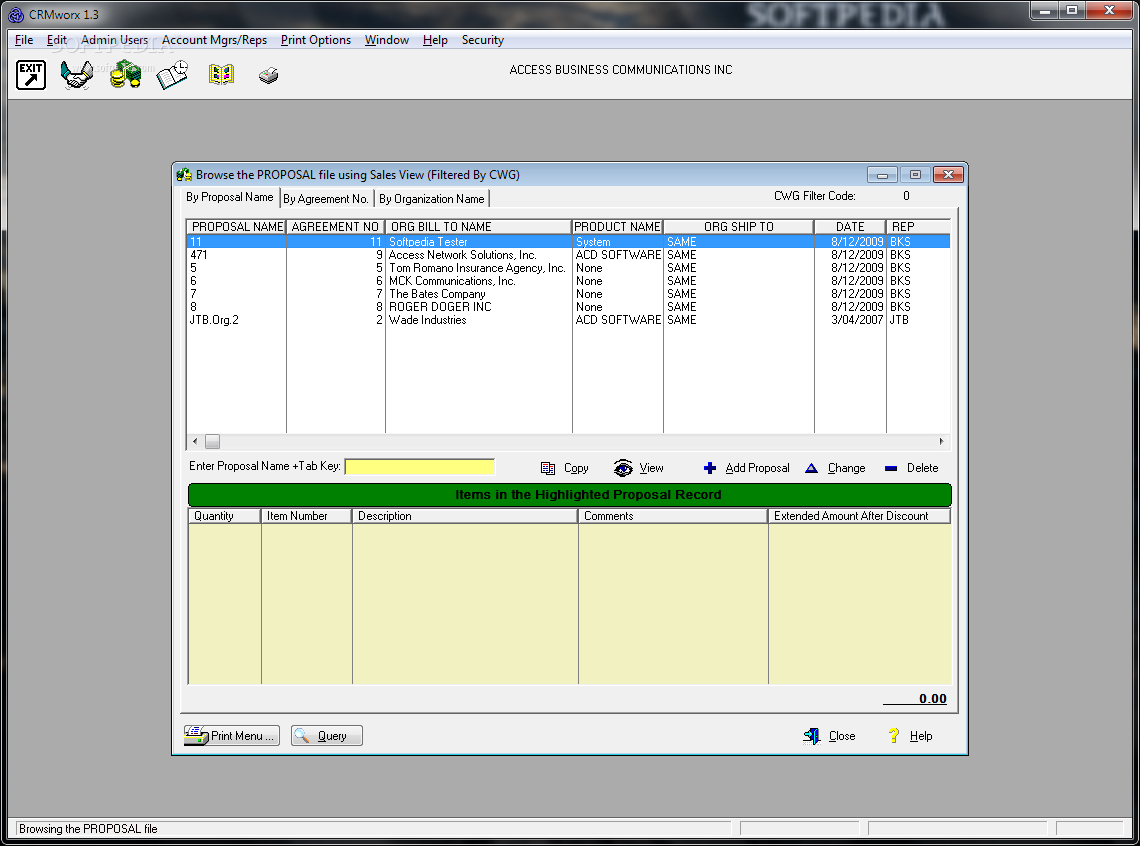Click the Print Menu button

click(231, 736)
